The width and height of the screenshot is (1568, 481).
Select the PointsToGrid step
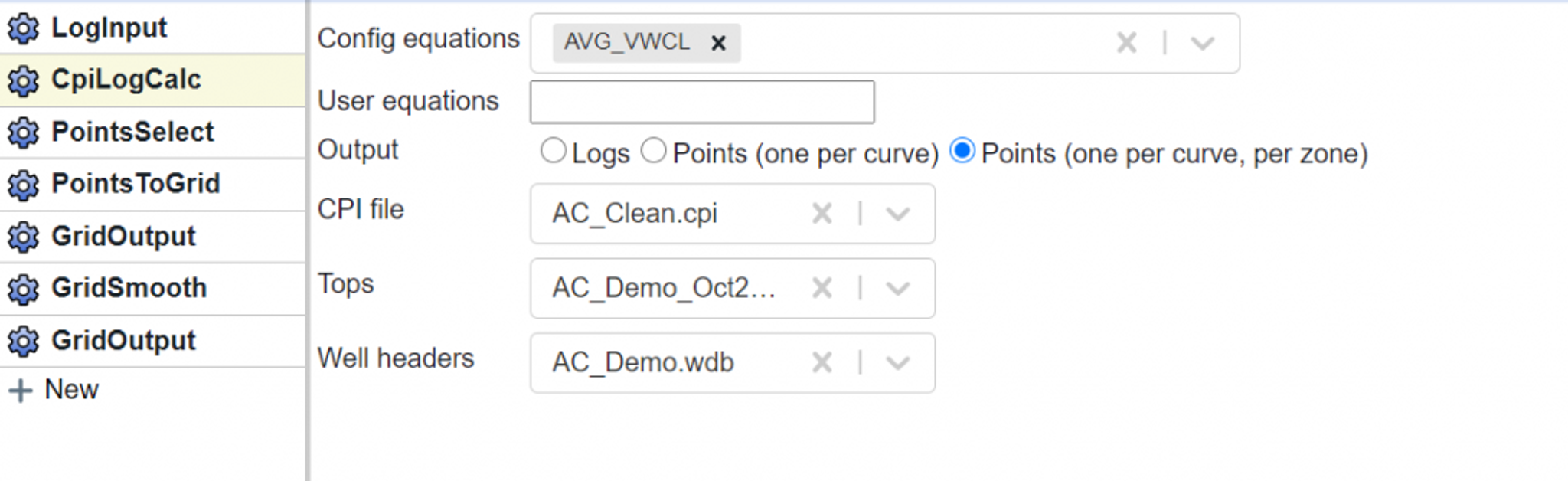pos(152,185)
